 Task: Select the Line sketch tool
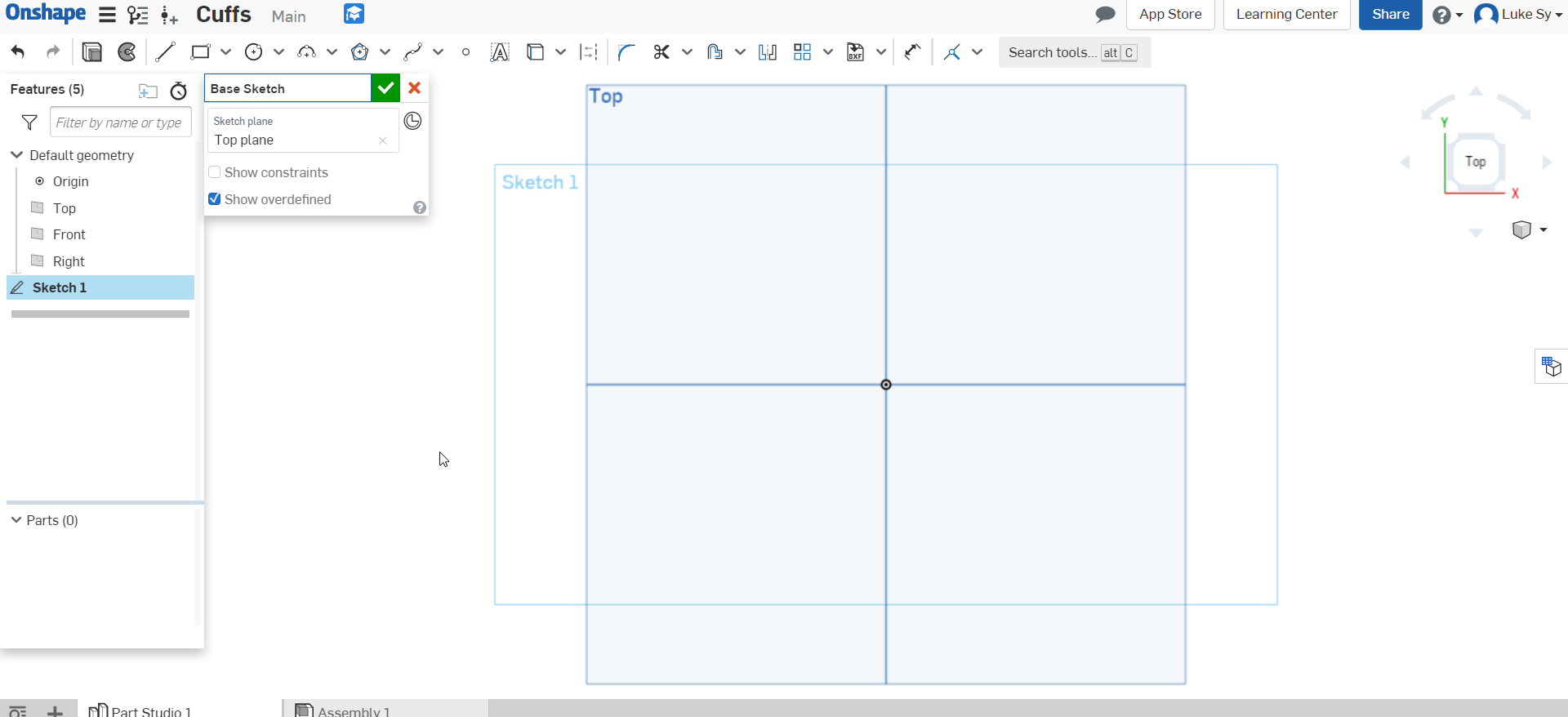(165, 52)
